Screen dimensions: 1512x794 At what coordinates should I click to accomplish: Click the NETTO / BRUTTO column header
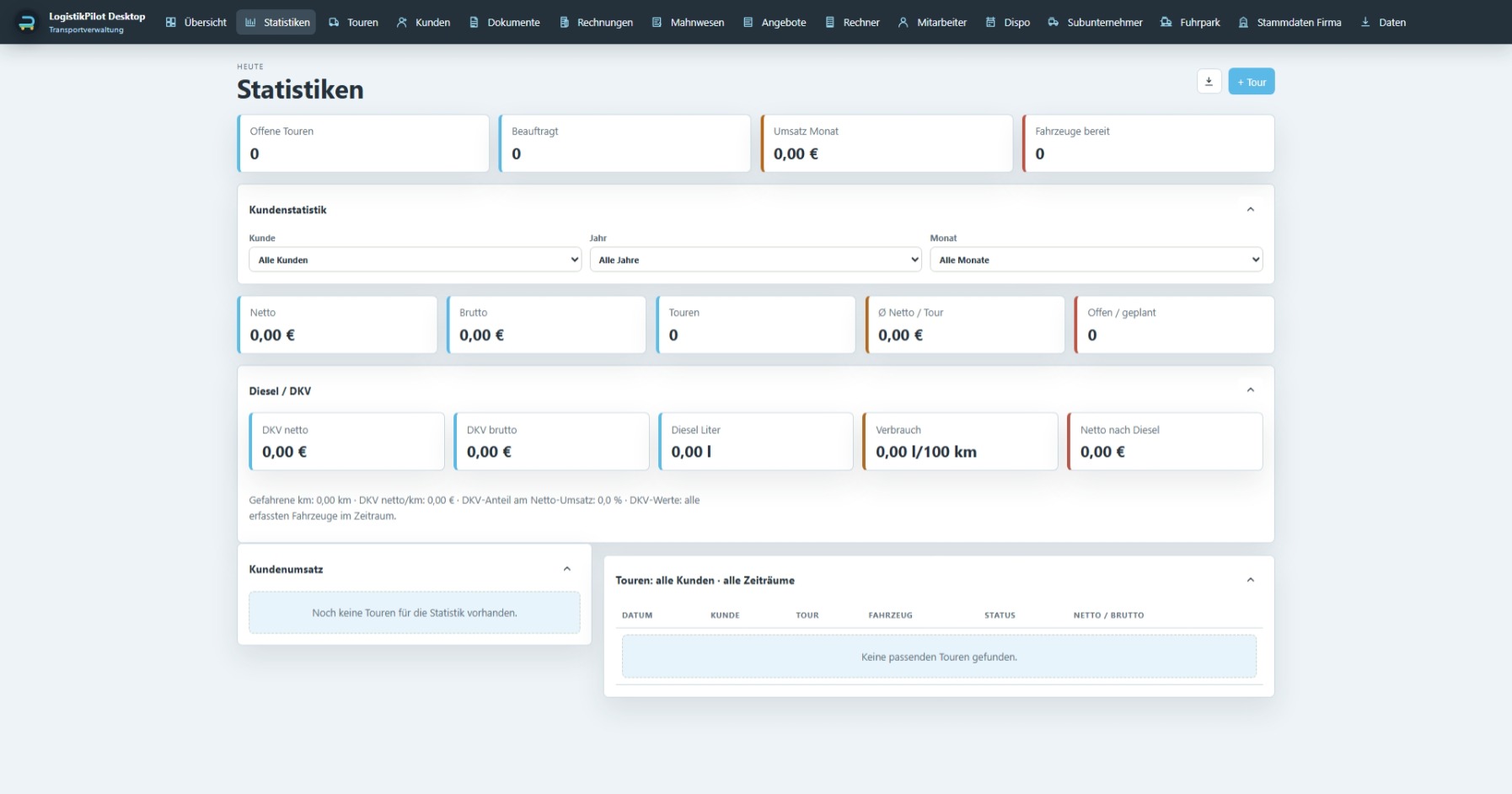point(1108,615)
